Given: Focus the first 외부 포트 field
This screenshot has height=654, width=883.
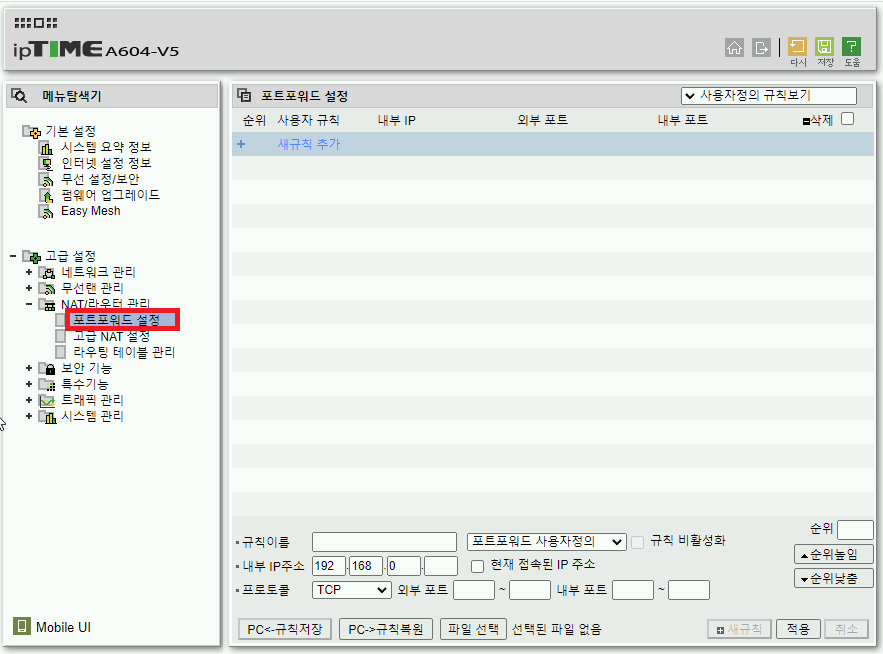Looking at the screenshot, I should (474, 590).
